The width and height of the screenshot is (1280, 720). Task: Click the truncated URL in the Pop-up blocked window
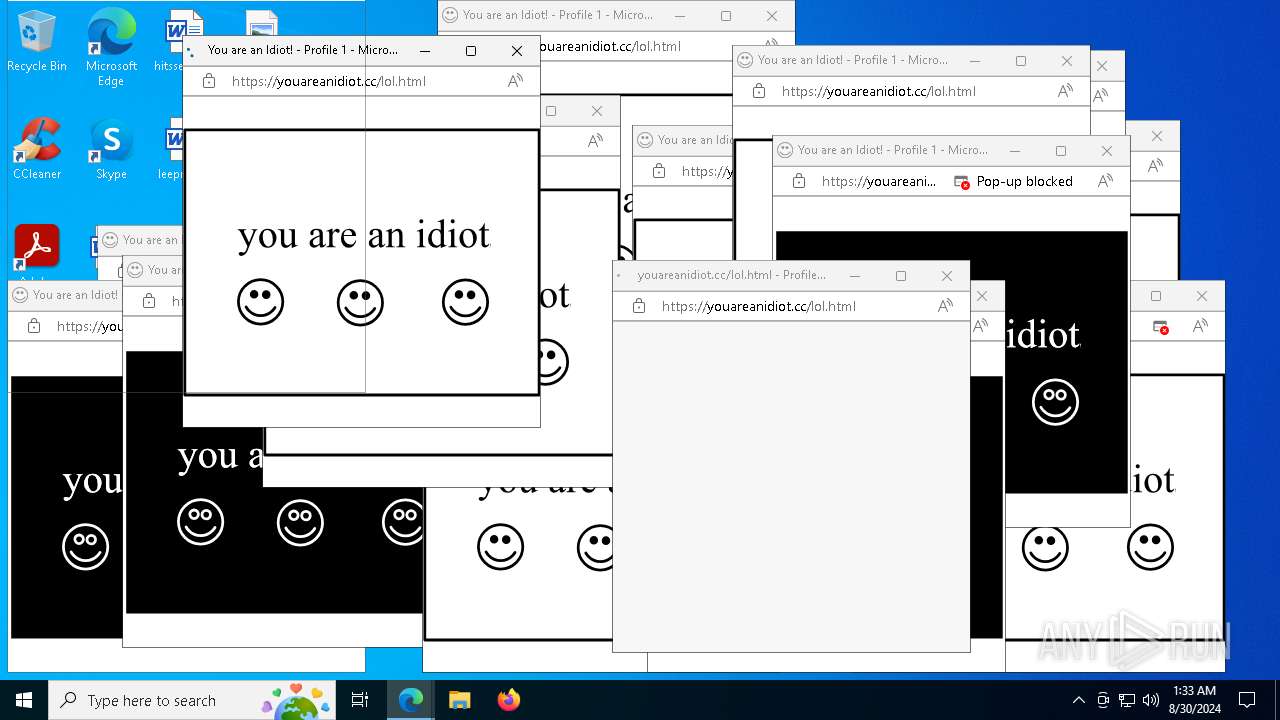879,181
